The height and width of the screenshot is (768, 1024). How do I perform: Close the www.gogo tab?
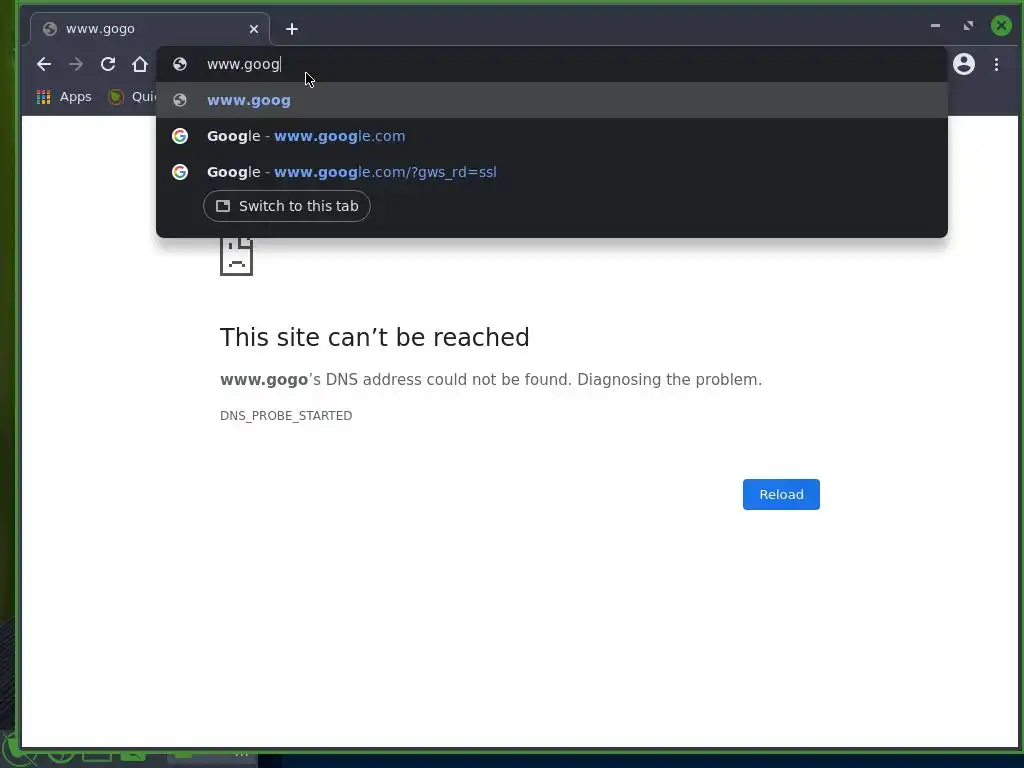click(254, 29)
